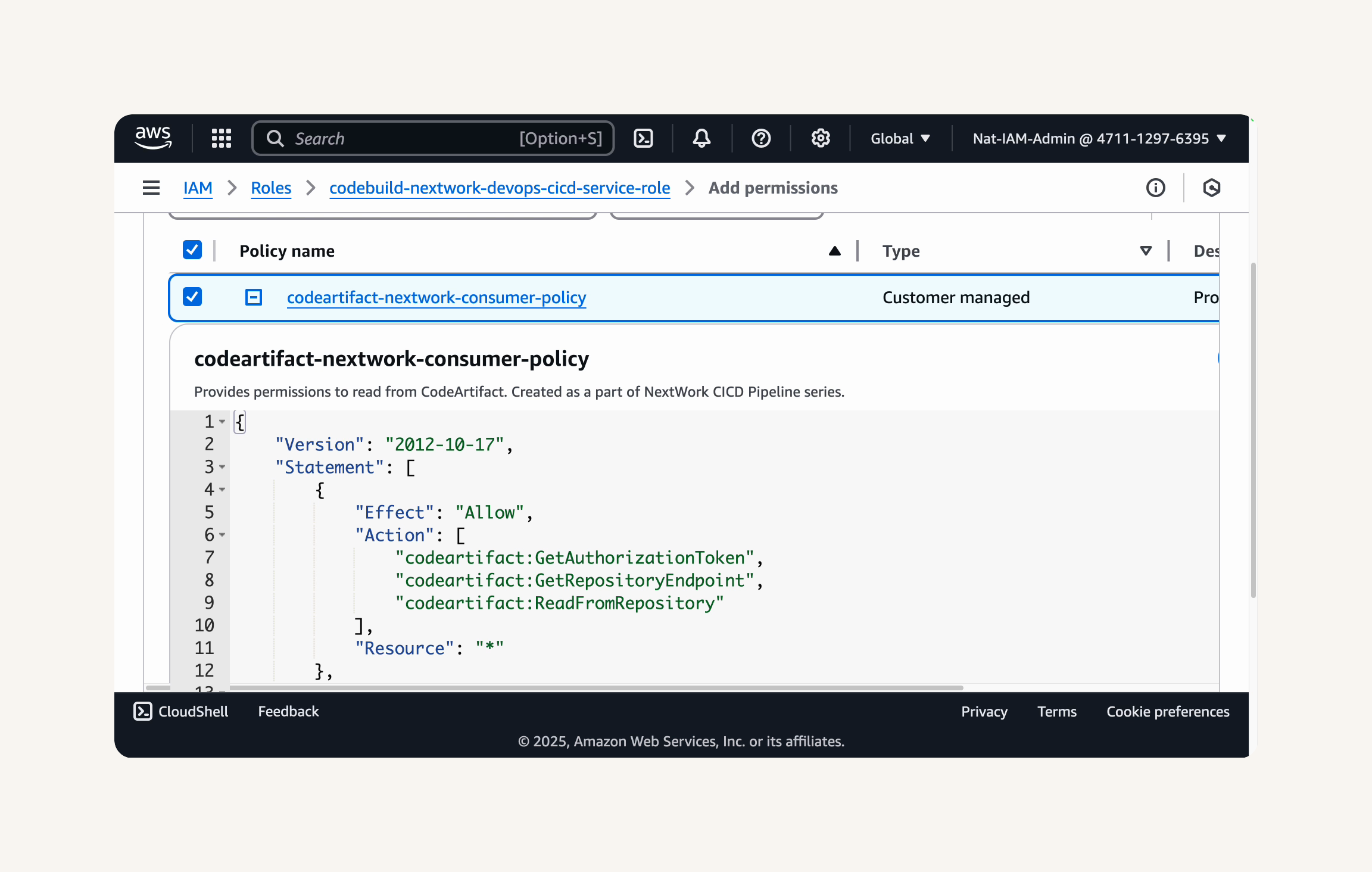Click the search magnifier icon
This screenshot has width=1372, height=872.
tap(275, 139)
